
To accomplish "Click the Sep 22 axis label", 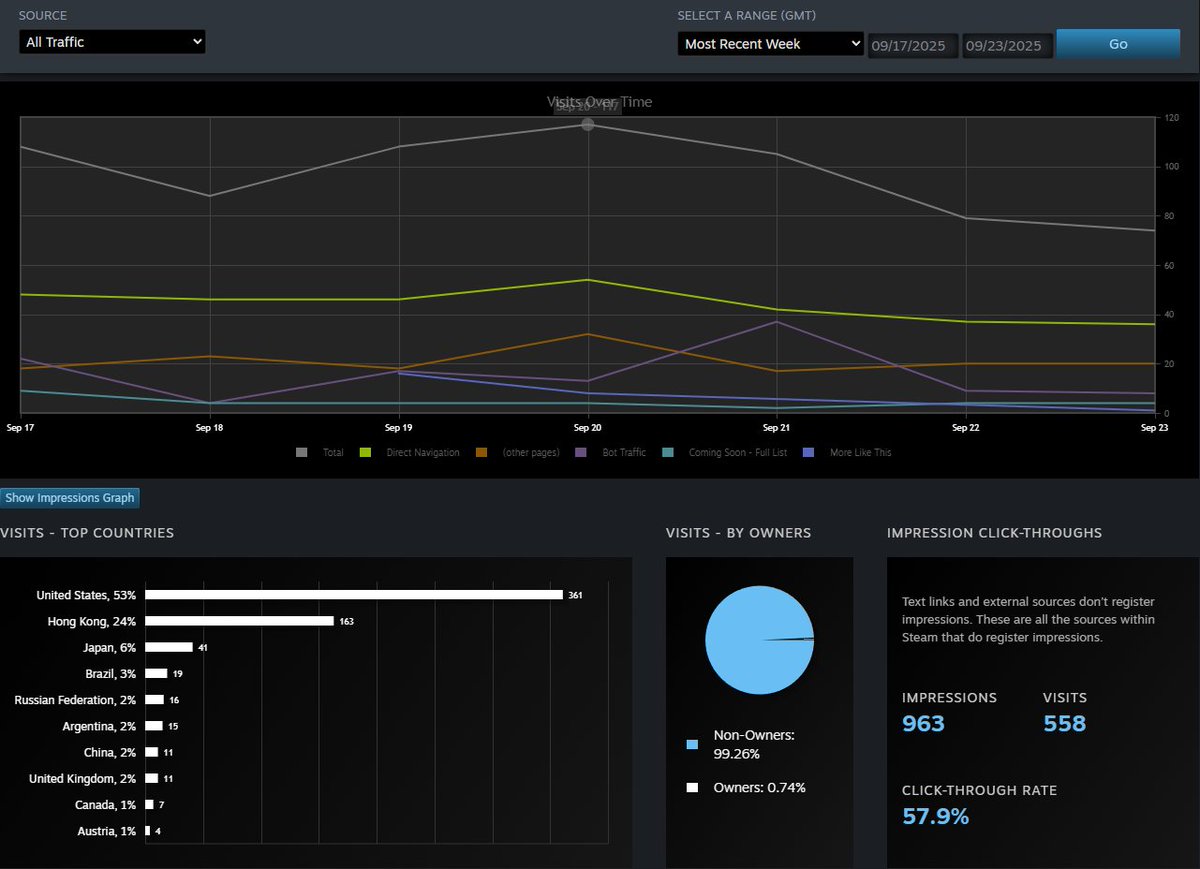I will pyautogui.click(x=966, y=427).
